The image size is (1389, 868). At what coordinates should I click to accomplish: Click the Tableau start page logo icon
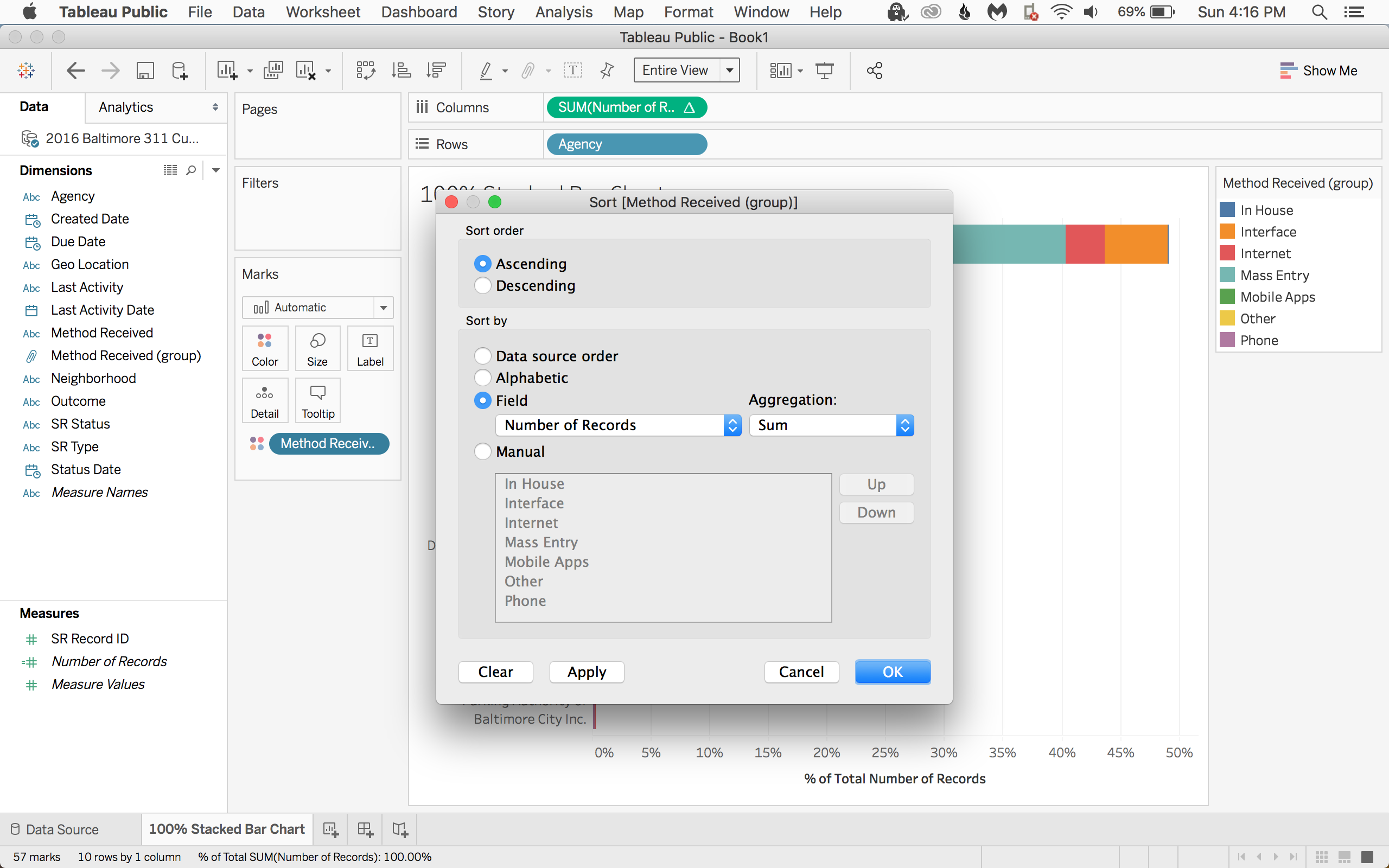pos(27,71)
